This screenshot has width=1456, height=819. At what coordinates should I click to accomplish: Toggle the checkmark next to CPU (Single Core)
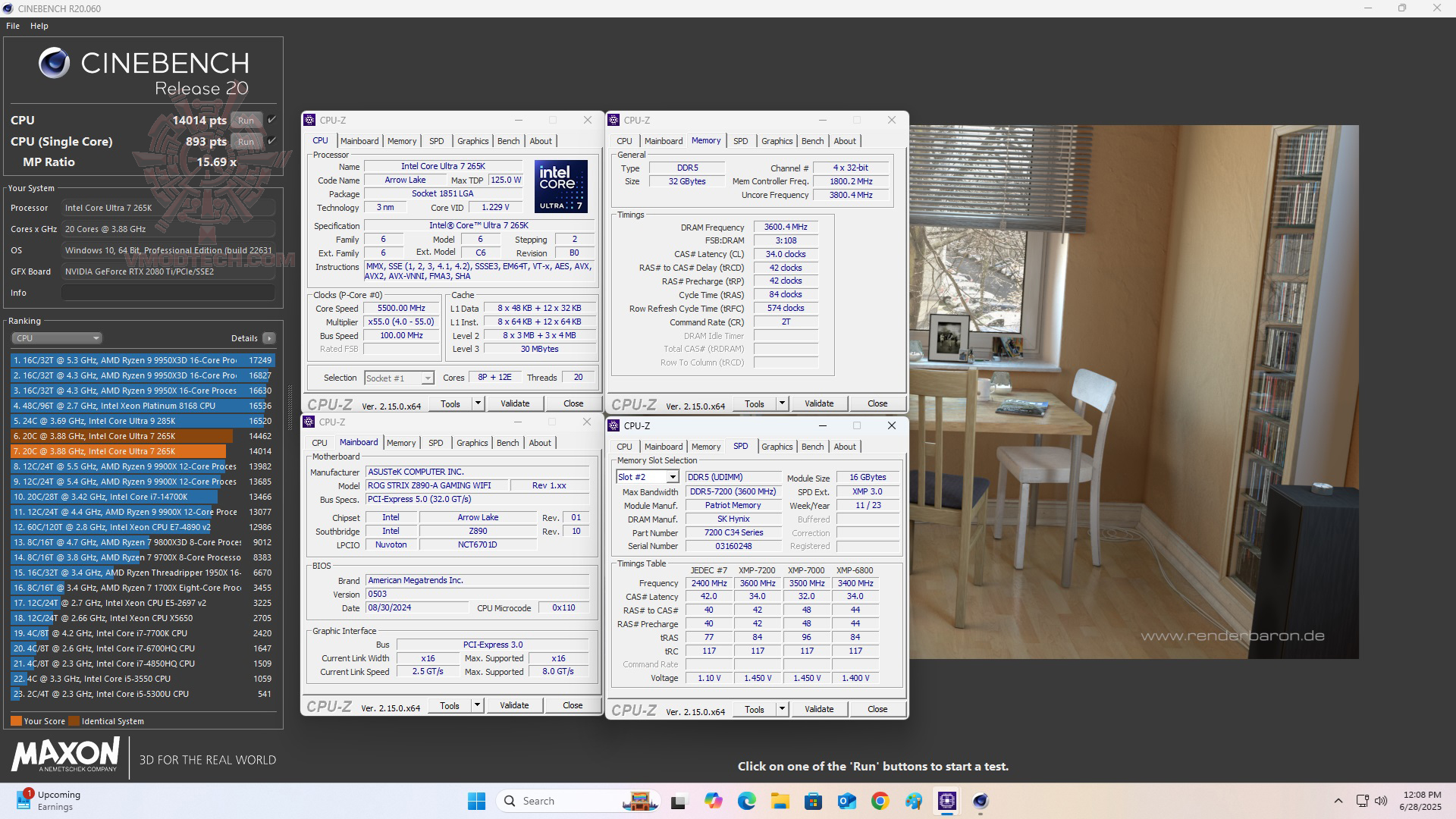pos(270,141)
